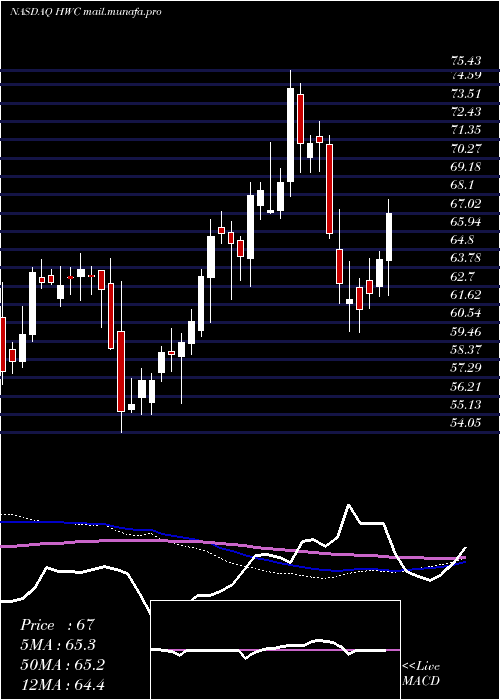This screenshot has height=700, width=500.
Task: Click the 5MA : 65.3 readout
Action: 58,645
